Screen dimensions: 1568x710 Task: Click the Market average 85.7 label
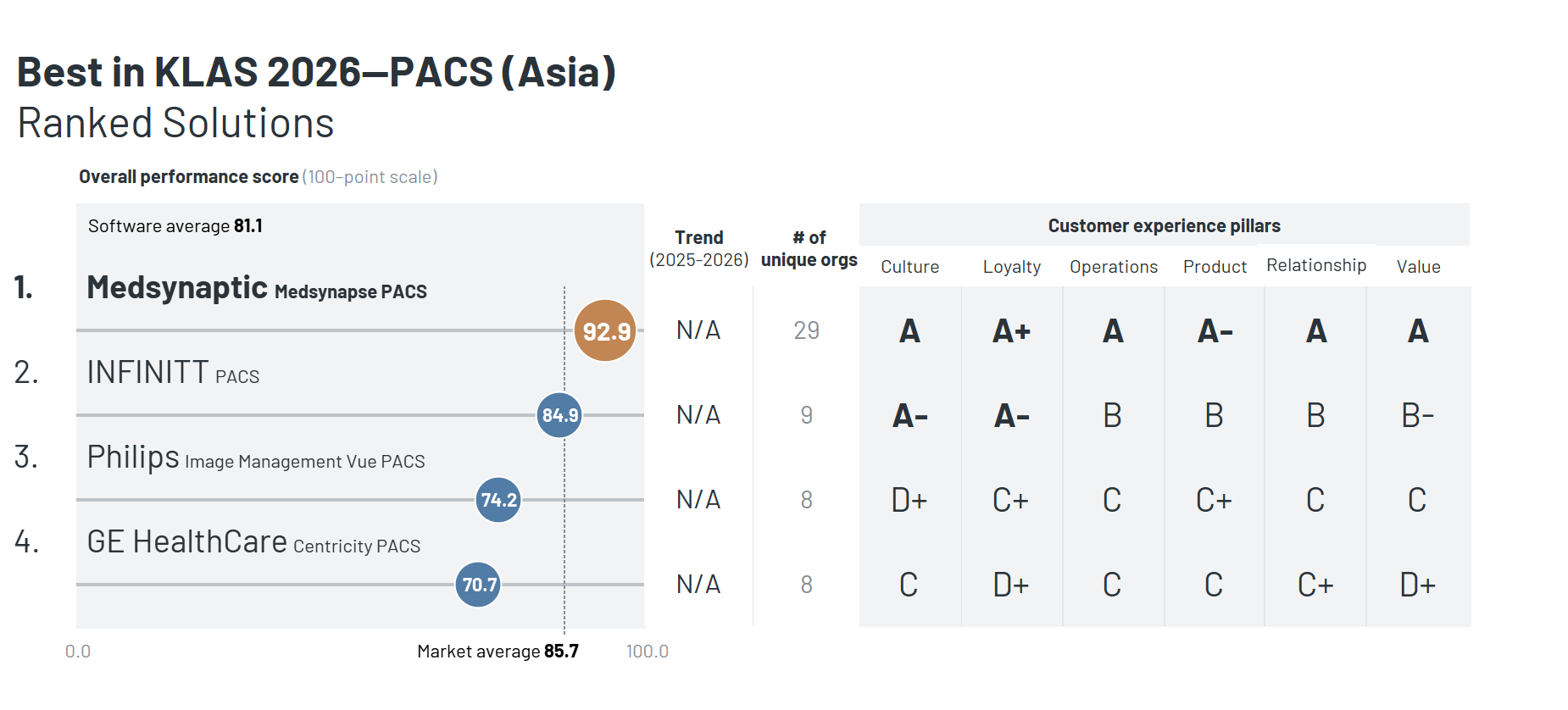tap(498, 651)
